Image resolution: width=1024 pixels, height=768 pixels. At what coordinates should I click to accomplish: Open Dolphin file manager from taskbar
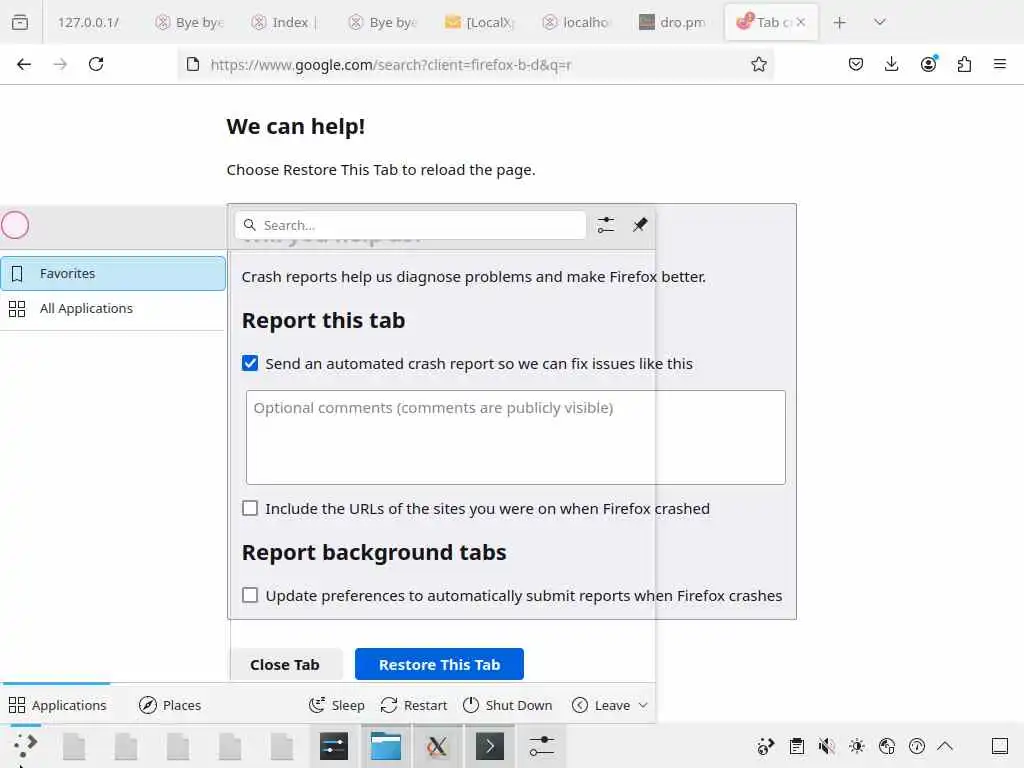[385, 746]
